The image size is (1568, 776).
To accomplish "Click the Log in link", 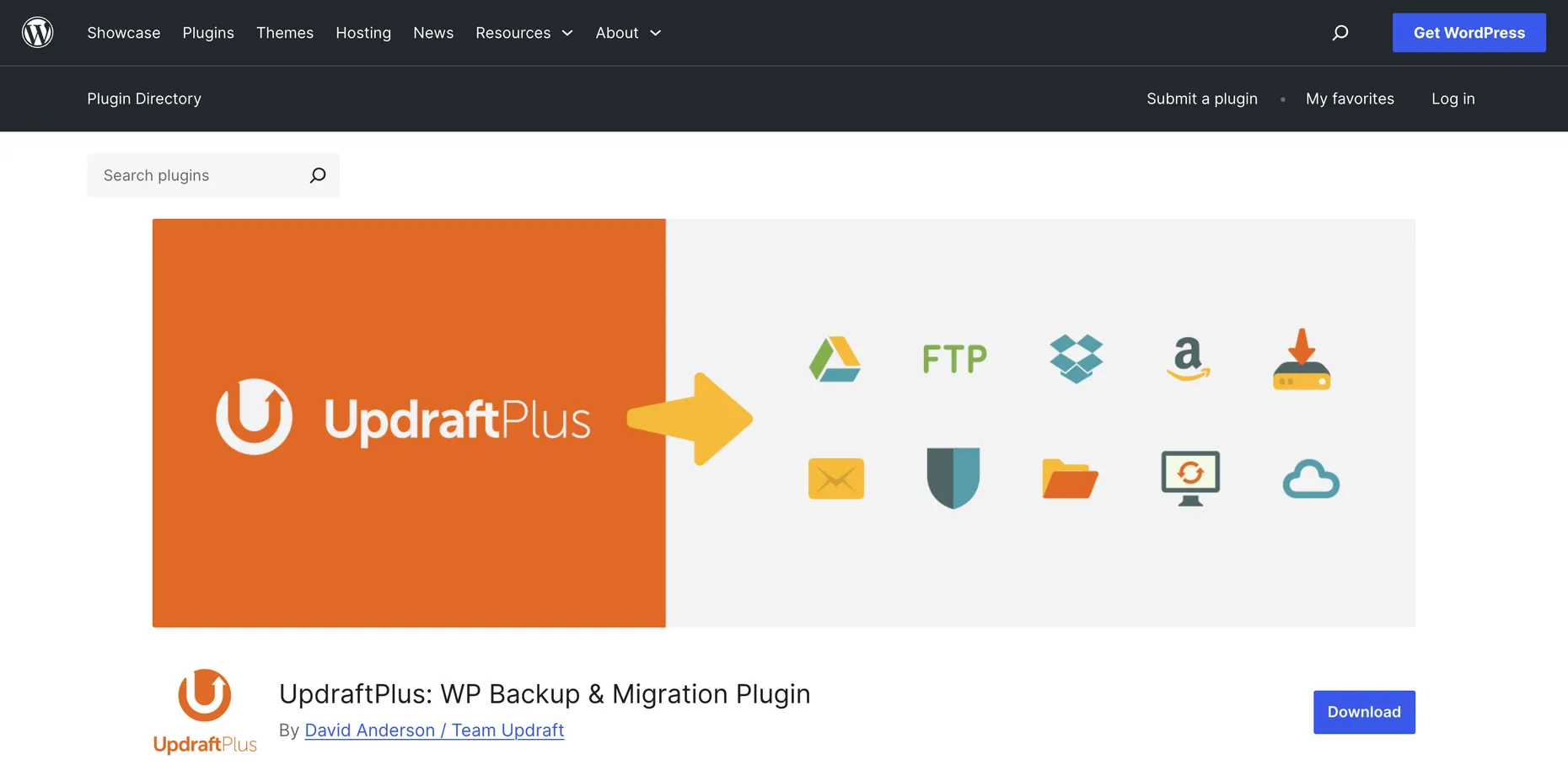I will coord(1453,99).
